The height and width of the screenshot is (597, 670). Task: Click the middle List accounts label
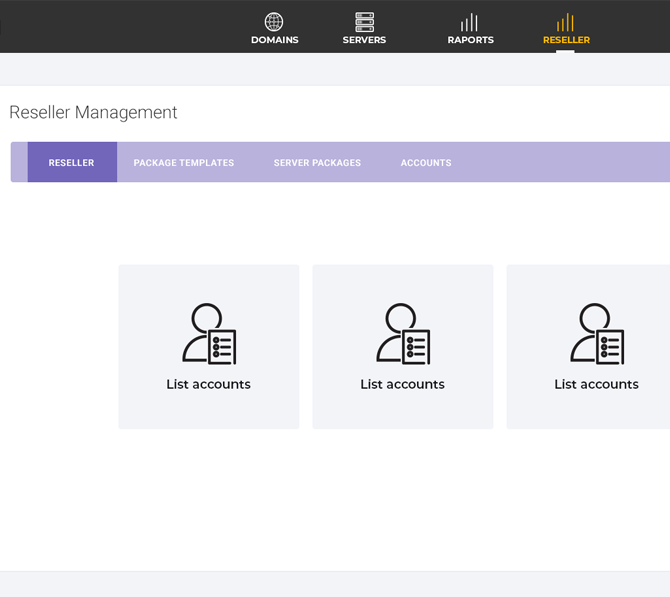coord(402,384)
